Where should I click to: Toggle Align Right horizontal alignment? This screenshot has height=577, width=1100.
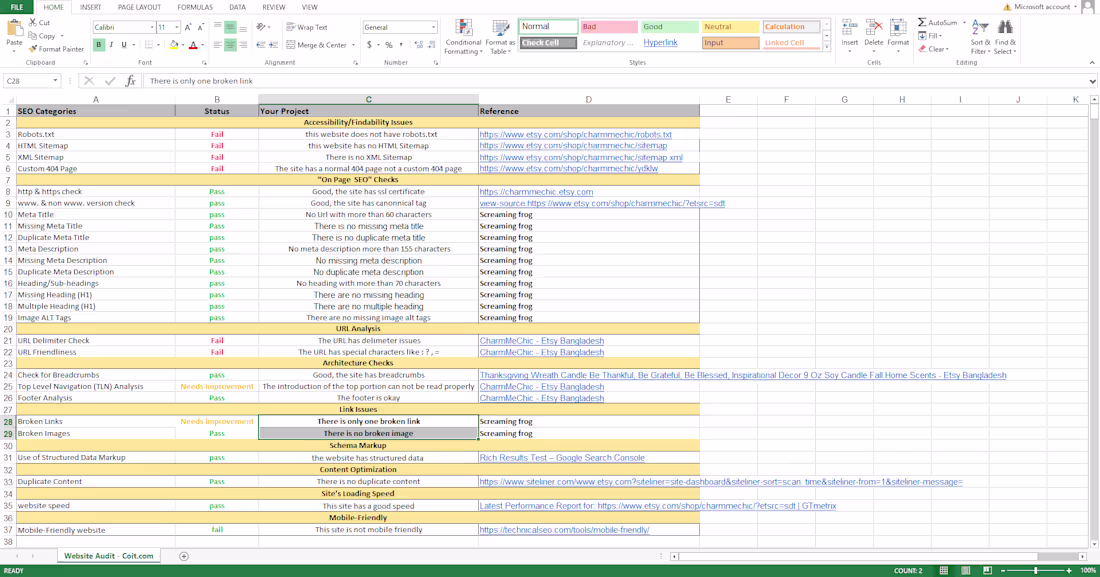click(x=243, y=45)
